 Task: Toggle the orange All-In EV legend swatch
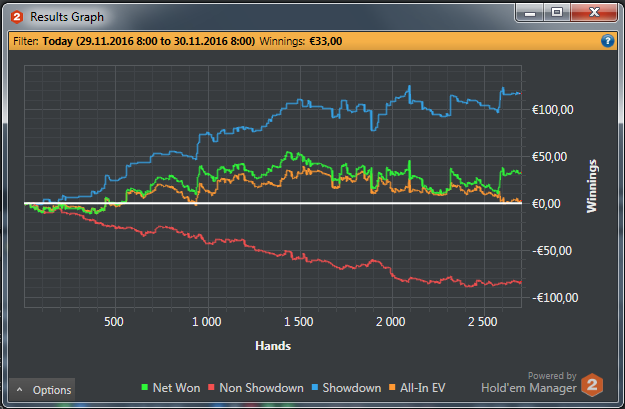pyautogui.click(x=392, y=387)
